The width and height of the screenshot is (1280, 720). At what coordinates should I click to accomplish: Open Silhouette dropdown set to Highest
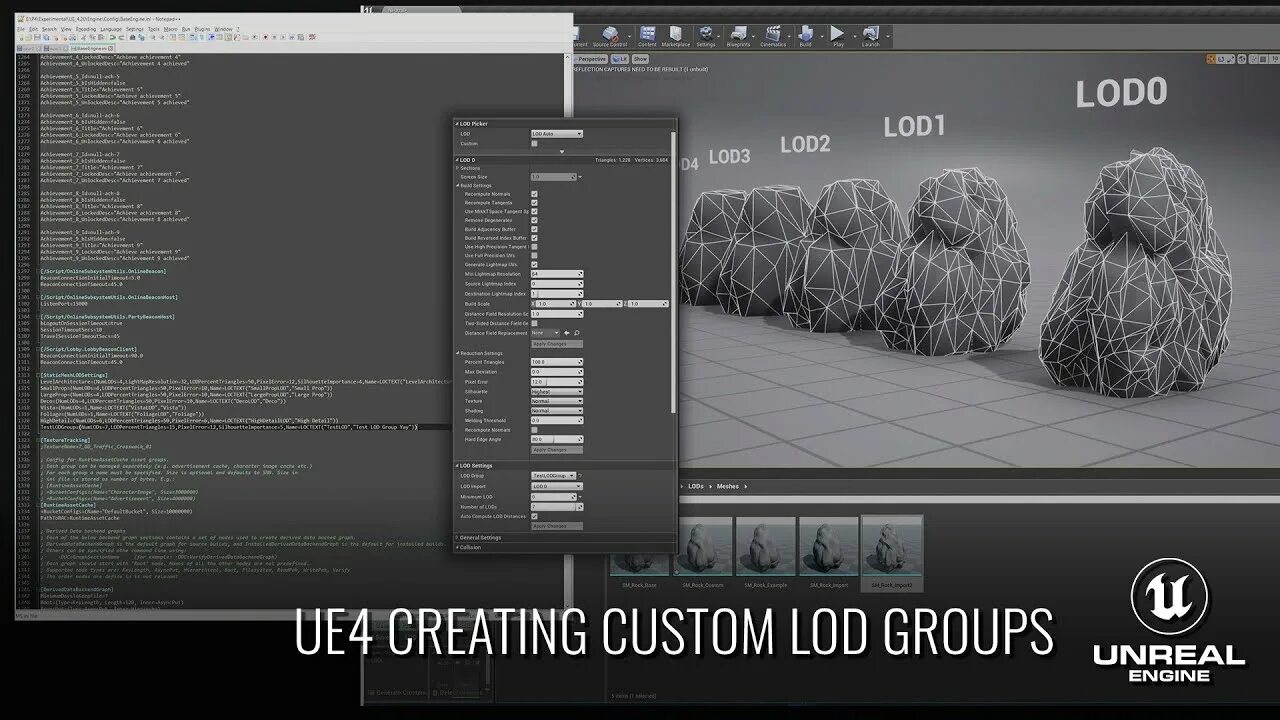(x=556, y=391)
